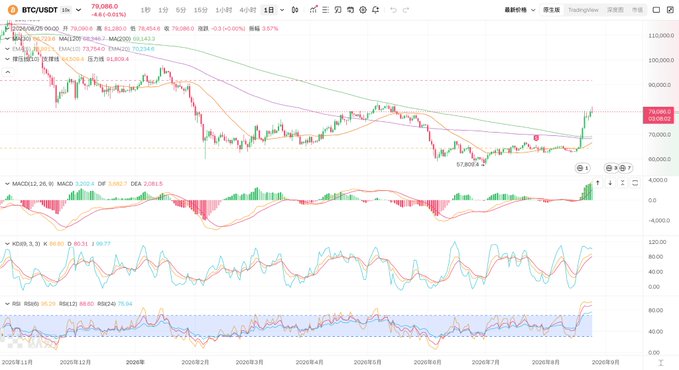Collapse the KDJ indicator legend
Viewport: 679px width, 370px height.
pyautogui.click(x=7, y=244)
